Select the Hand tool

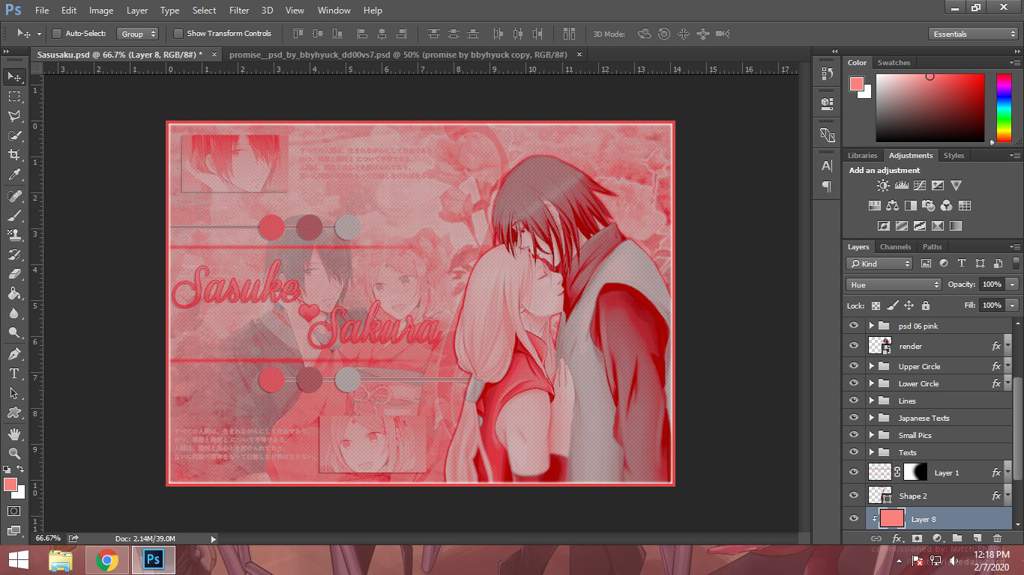[14, 434]
